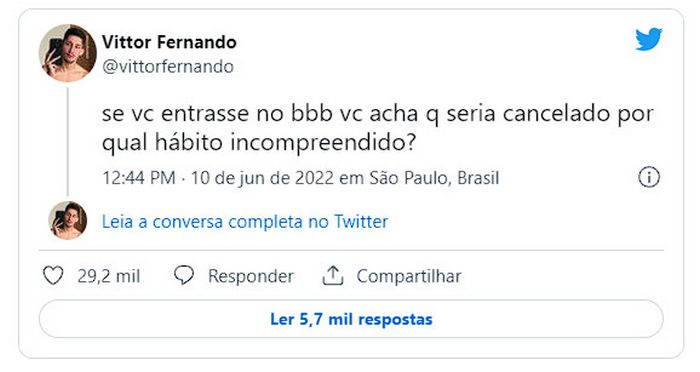
Task: Click the 12:44 PM timestamp
Action: pyautogui.click(x=139, y=178)
